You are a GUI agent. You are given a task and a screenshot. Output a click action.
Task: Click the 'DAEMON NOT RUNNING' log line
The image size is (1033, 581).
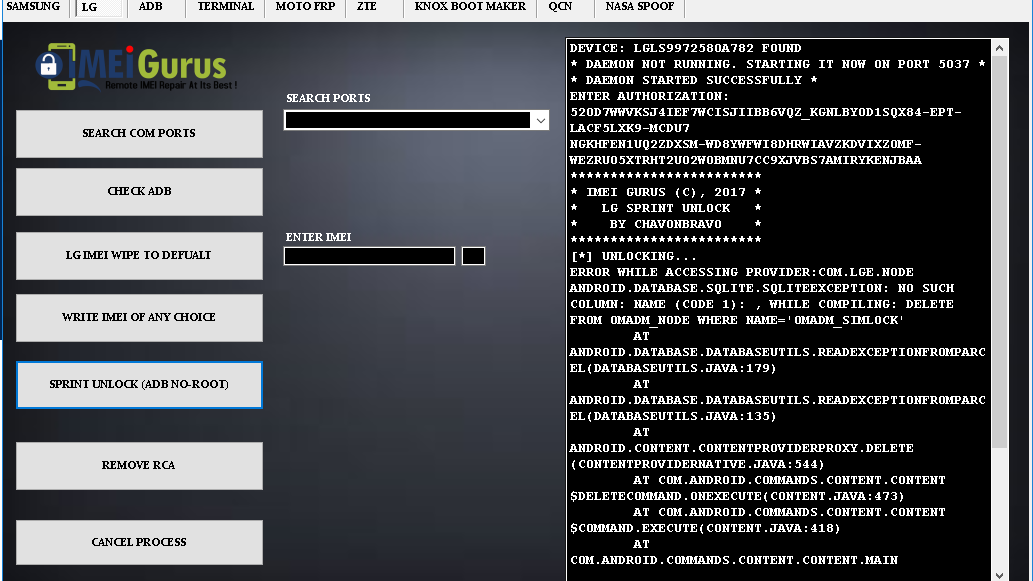[x=777, y=65]
